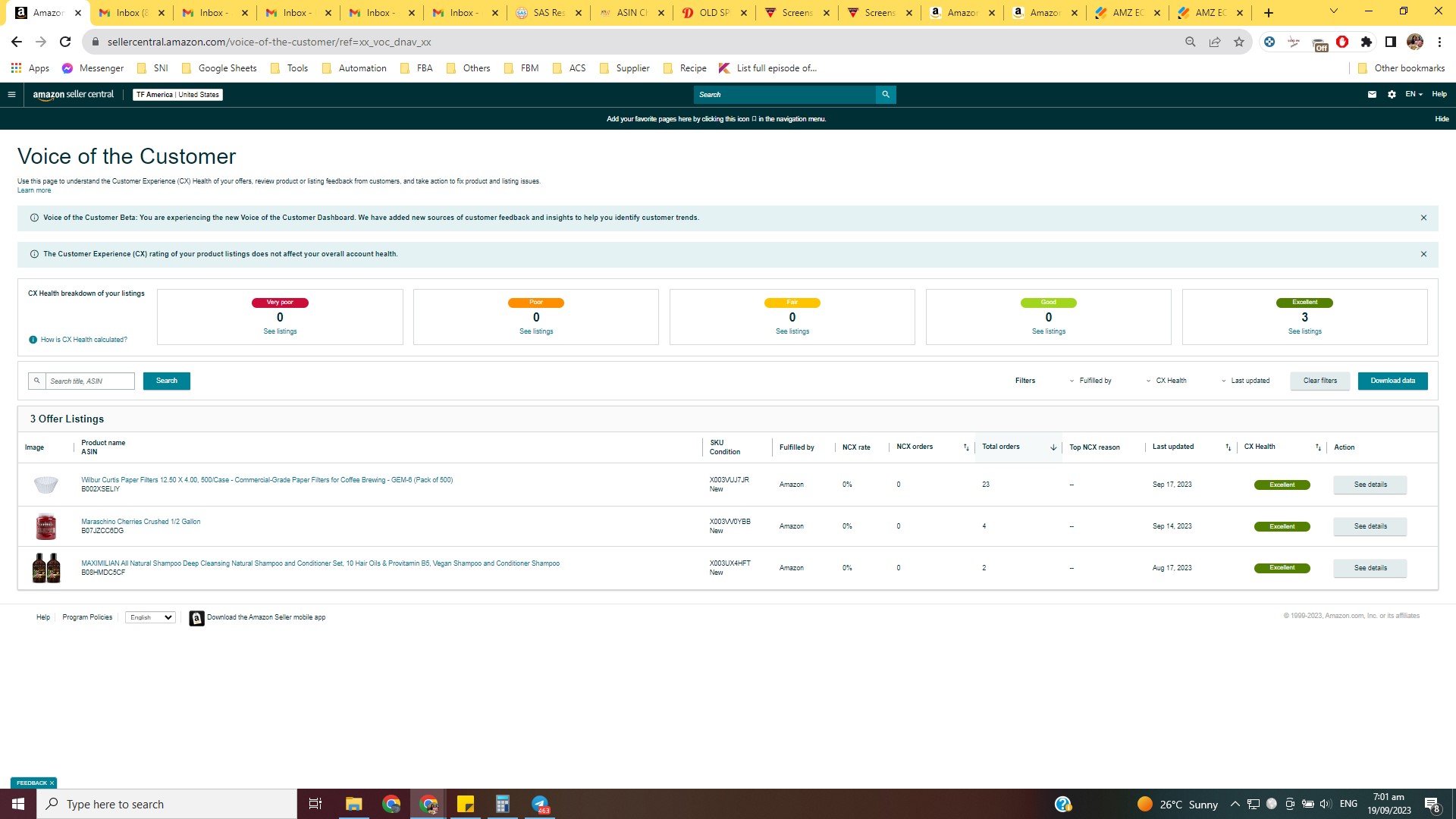Hide the favorite pages bar with Hide

coord(1442,119)
